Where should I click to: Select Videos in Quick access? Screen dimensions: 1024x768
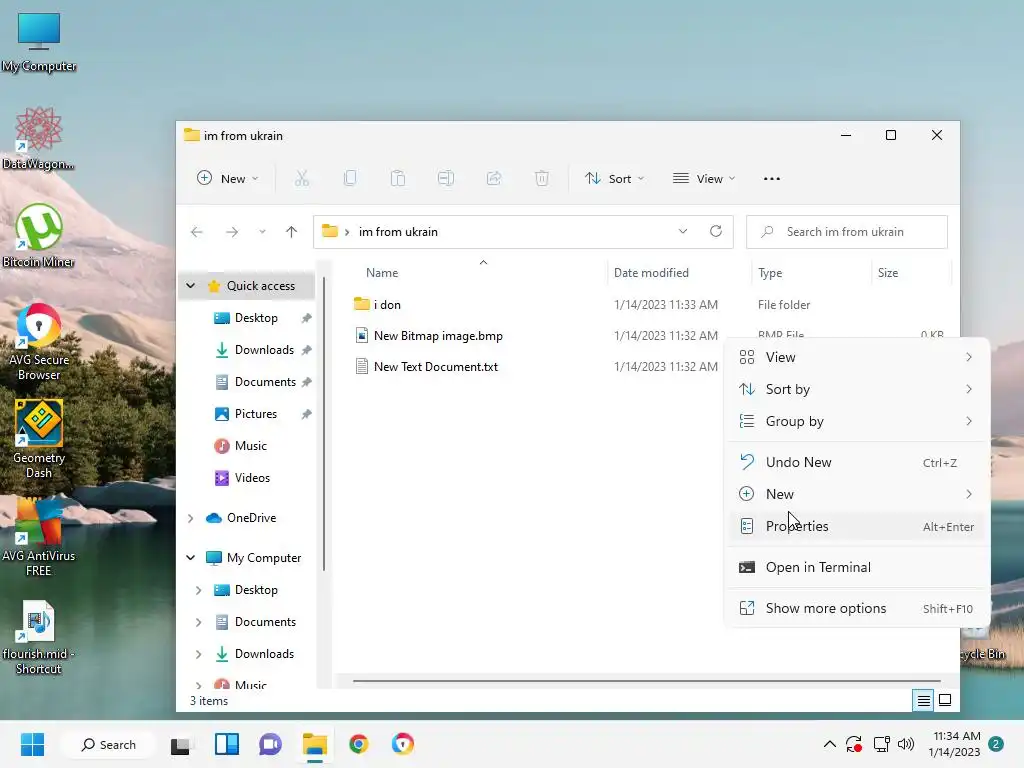point(252,478)
